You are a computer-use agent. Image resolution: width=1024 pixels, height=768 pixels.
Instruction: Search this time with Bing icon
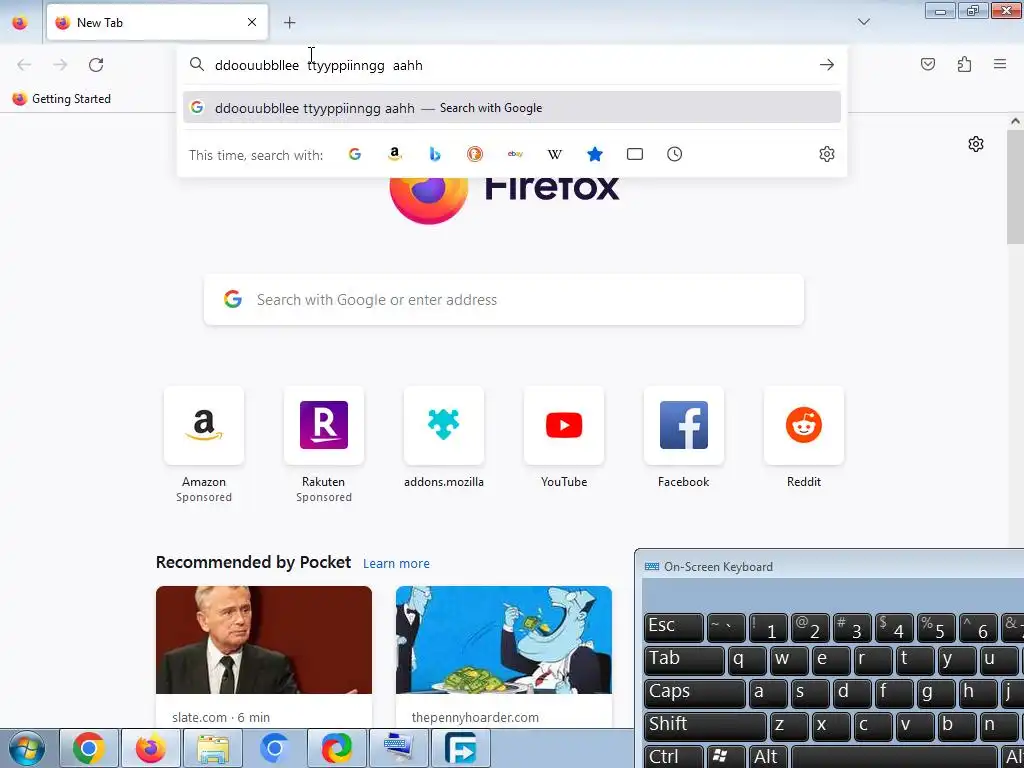435,154
